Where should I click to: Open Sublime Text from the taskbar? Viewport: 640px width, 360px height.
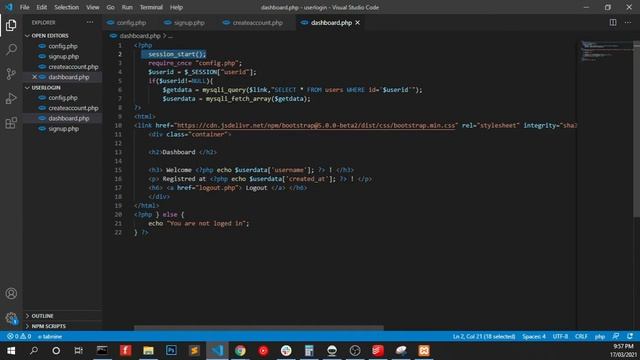[x=194, y=351]
